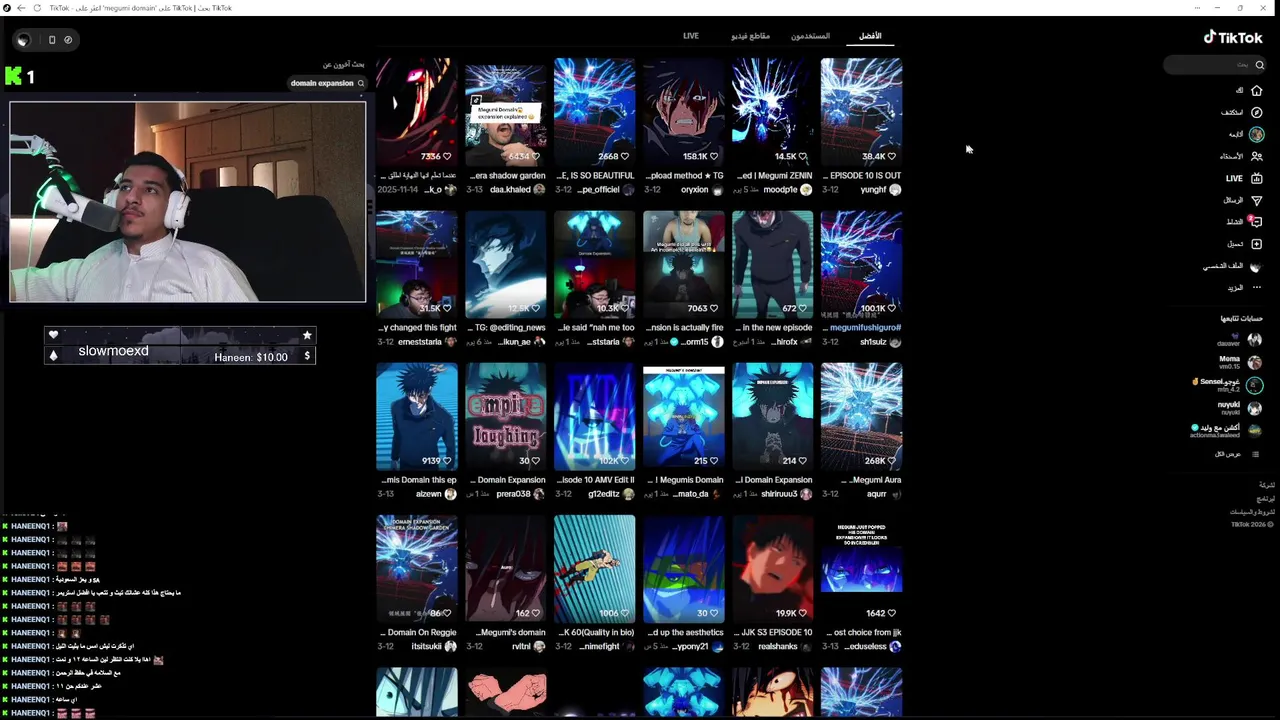Switch to the Videos (مقاطع فيديو) tab
Viewport: 1280px width, 720px height.
(750, 36)
